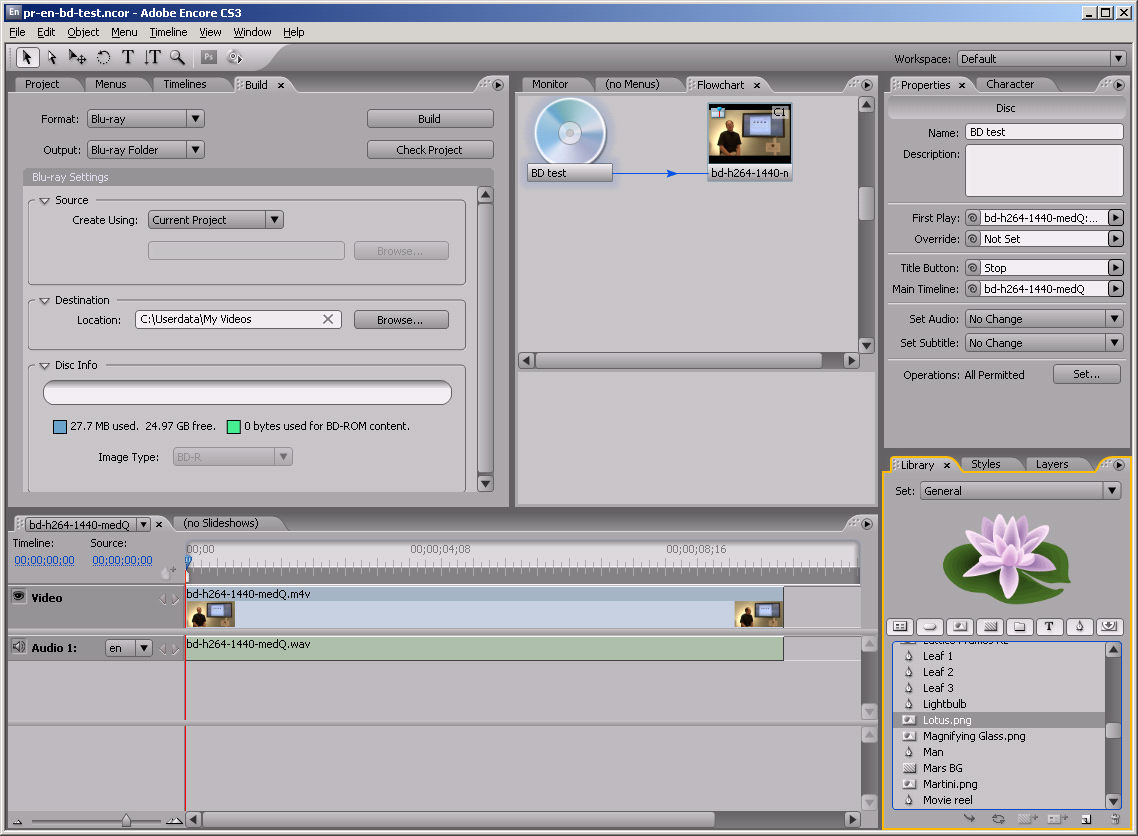This screenshot has width=1138, height=836.
Task: Open the Flowchart panel options menu
Action: (x=867, y=85)
